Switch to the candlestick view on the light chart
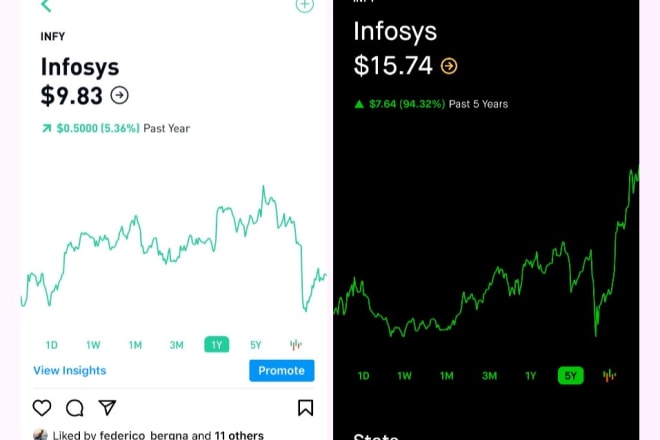Viewport: 660px width, 440px height. pos(295,345)
